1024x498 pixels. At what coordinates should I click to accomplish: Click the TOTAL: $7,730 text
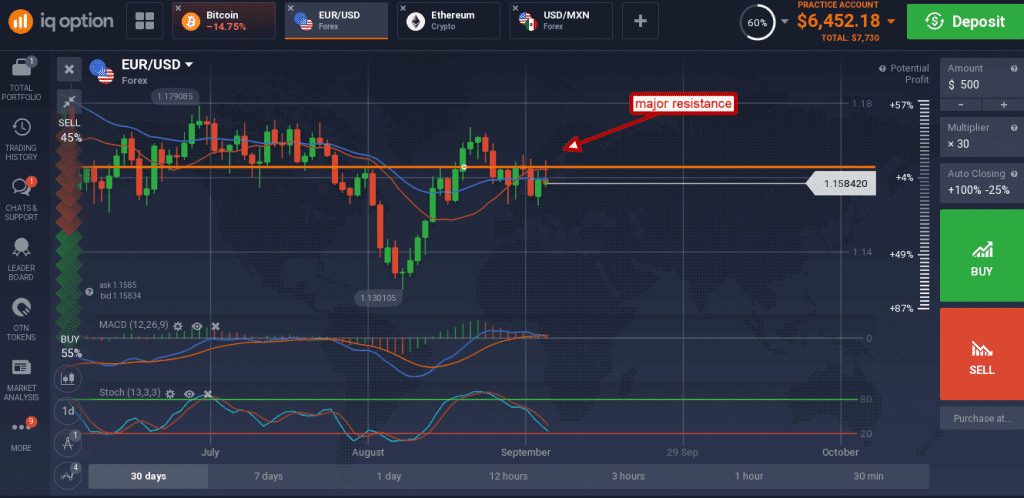pyautogui.click(x=850, y=39)
